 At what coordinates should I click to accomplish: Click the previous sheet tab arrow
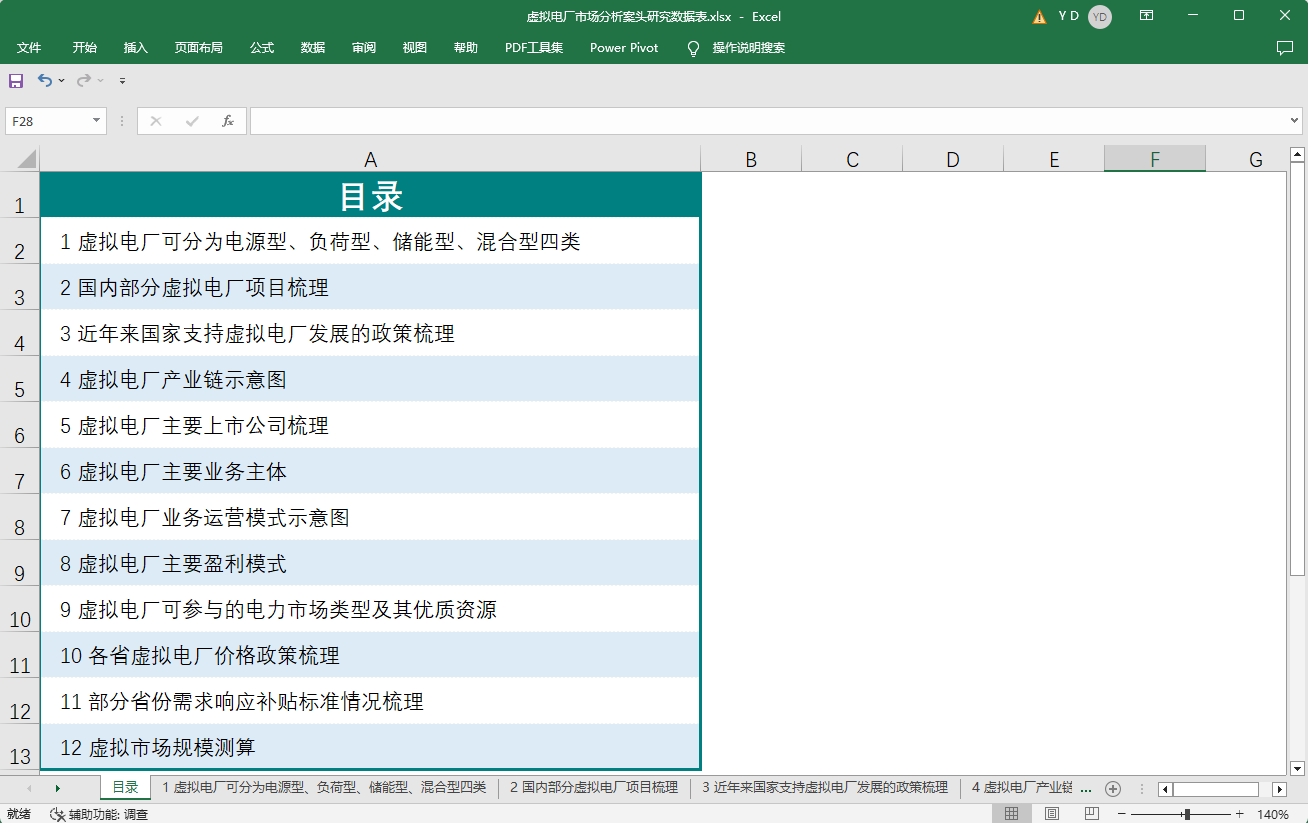tap(29, 789)
